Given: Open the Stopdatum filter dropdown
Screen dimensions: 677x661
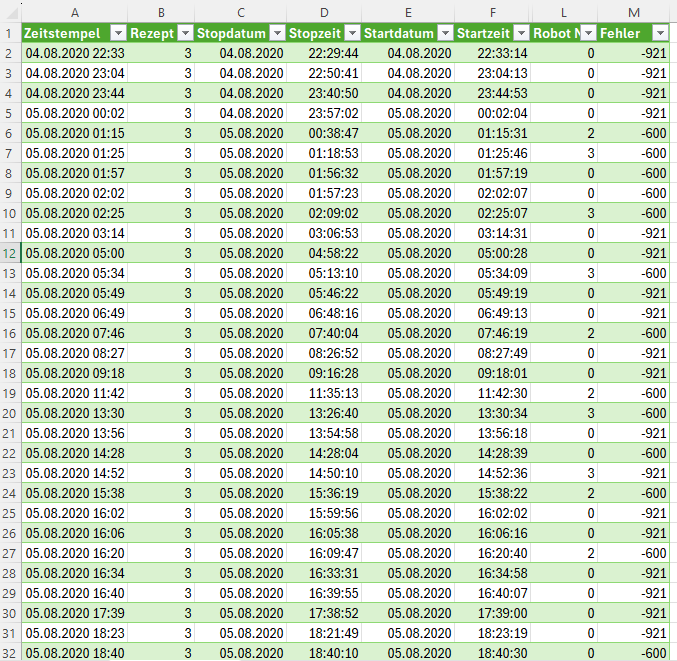Looking at the screenshot, I should [278, 33].
